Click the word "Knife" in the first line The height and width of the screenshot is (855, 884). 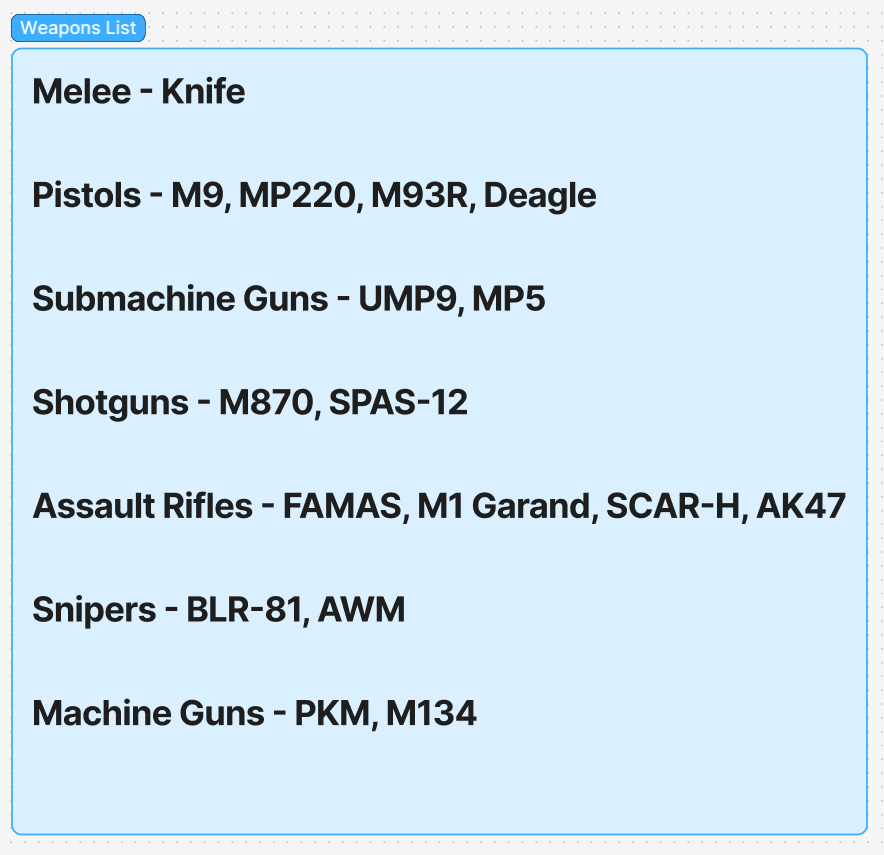(203, 92)
